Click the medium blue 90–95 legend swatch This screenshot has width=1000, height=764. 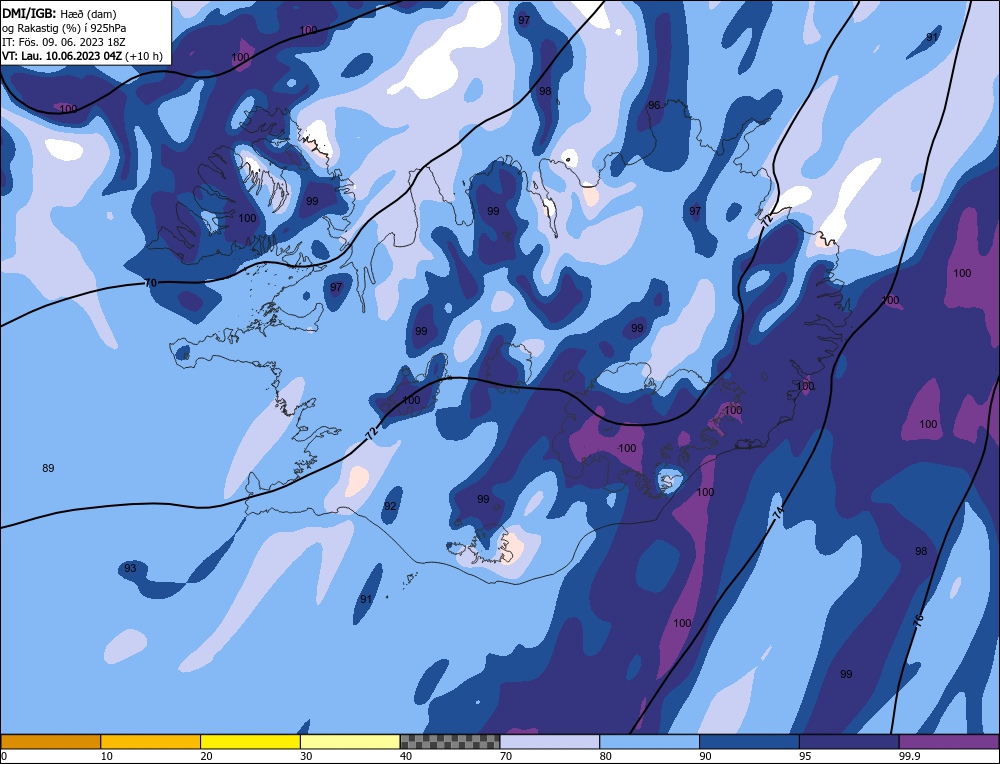tap(749, 741)
